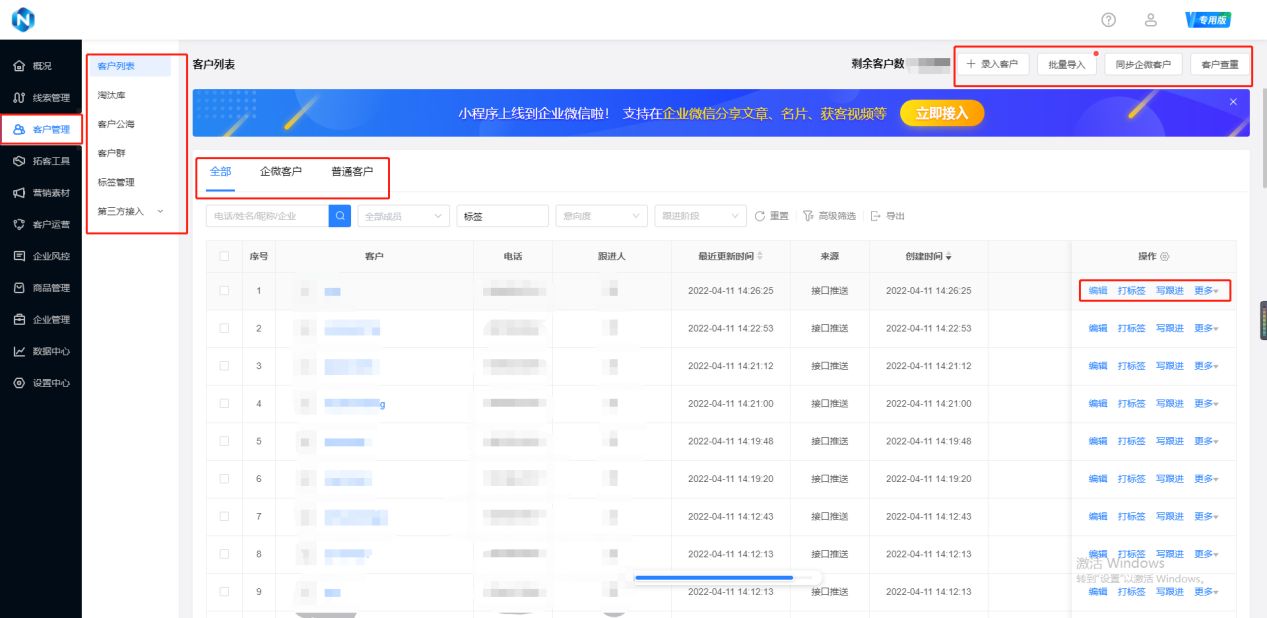Open the 全部成员 dropdown
1267x618 pixels.
point(403,216)
